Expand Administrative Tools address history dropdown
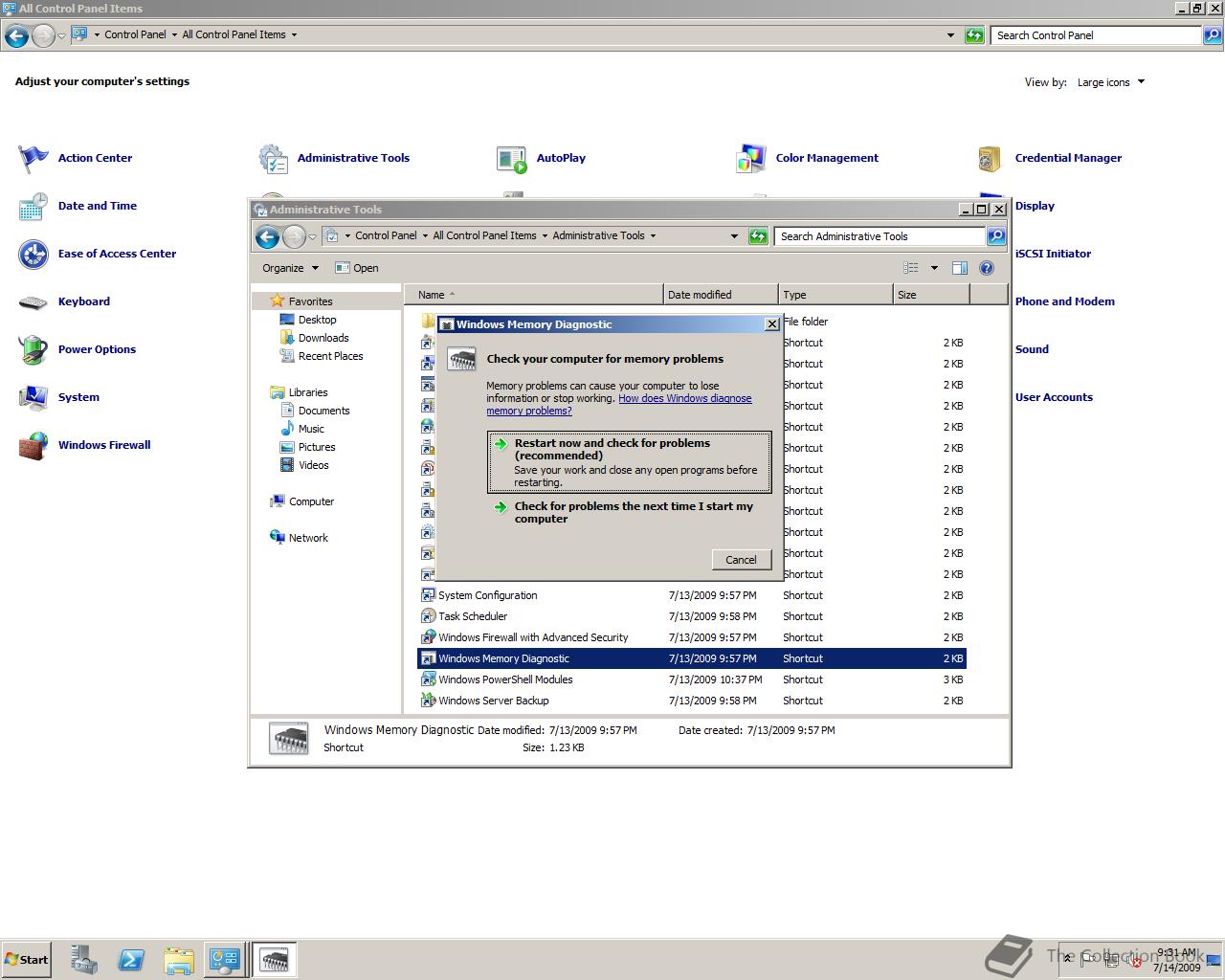 (734, 236)
